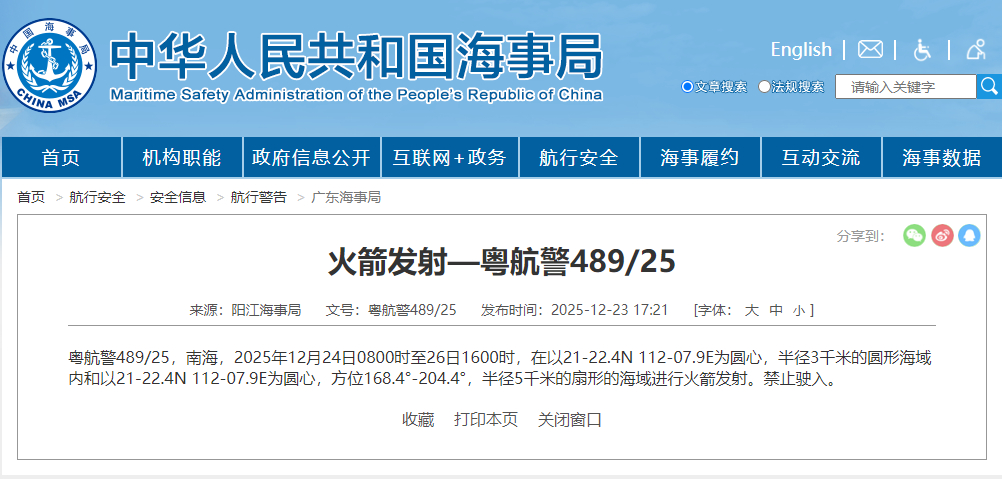Click 航行警告 in the breadcrumb
Viewport: 1002px width, 479px height.
[258, 197]
